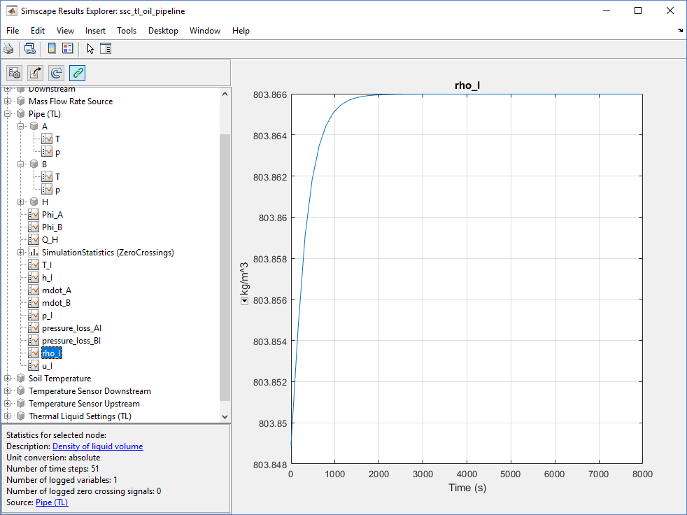This screenshot has height=515, width=687.
Task: Click the 'Unit conversion: absolute' text
Action: point(53,458)
